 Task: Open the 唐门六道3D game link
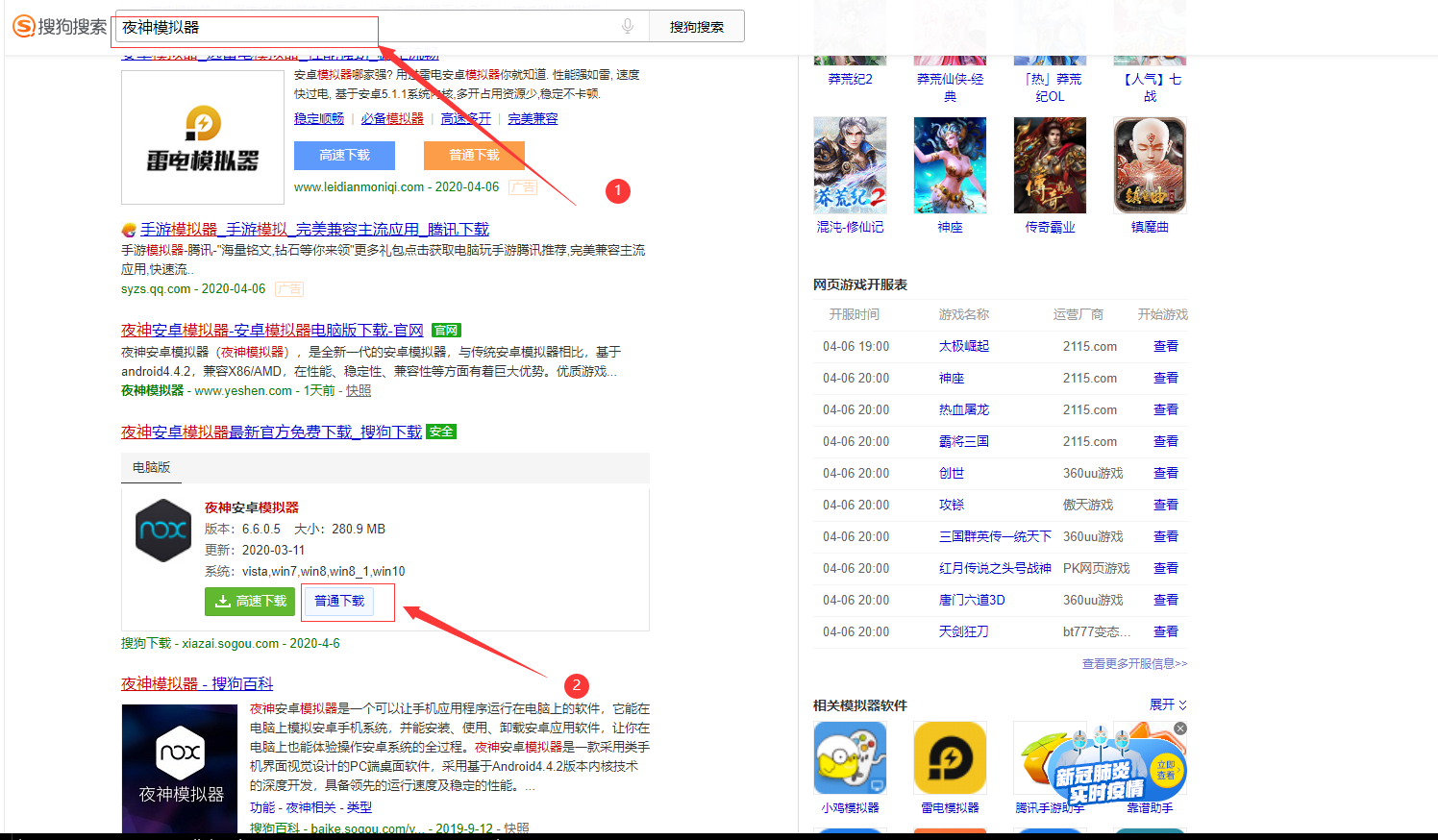(x=972, y=600)
